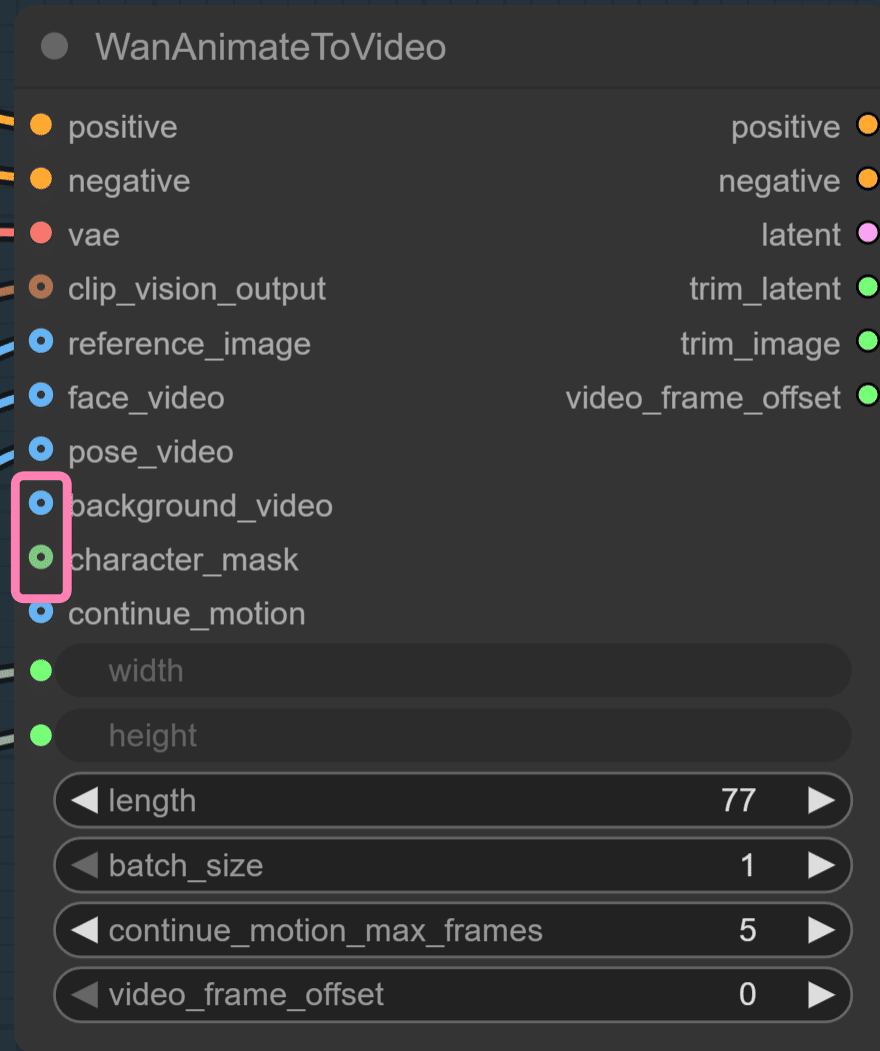Image resolution: width=880 pixels, height=1051 pixels.
Task: Select the latent output socket
Action: coord(866,234)
